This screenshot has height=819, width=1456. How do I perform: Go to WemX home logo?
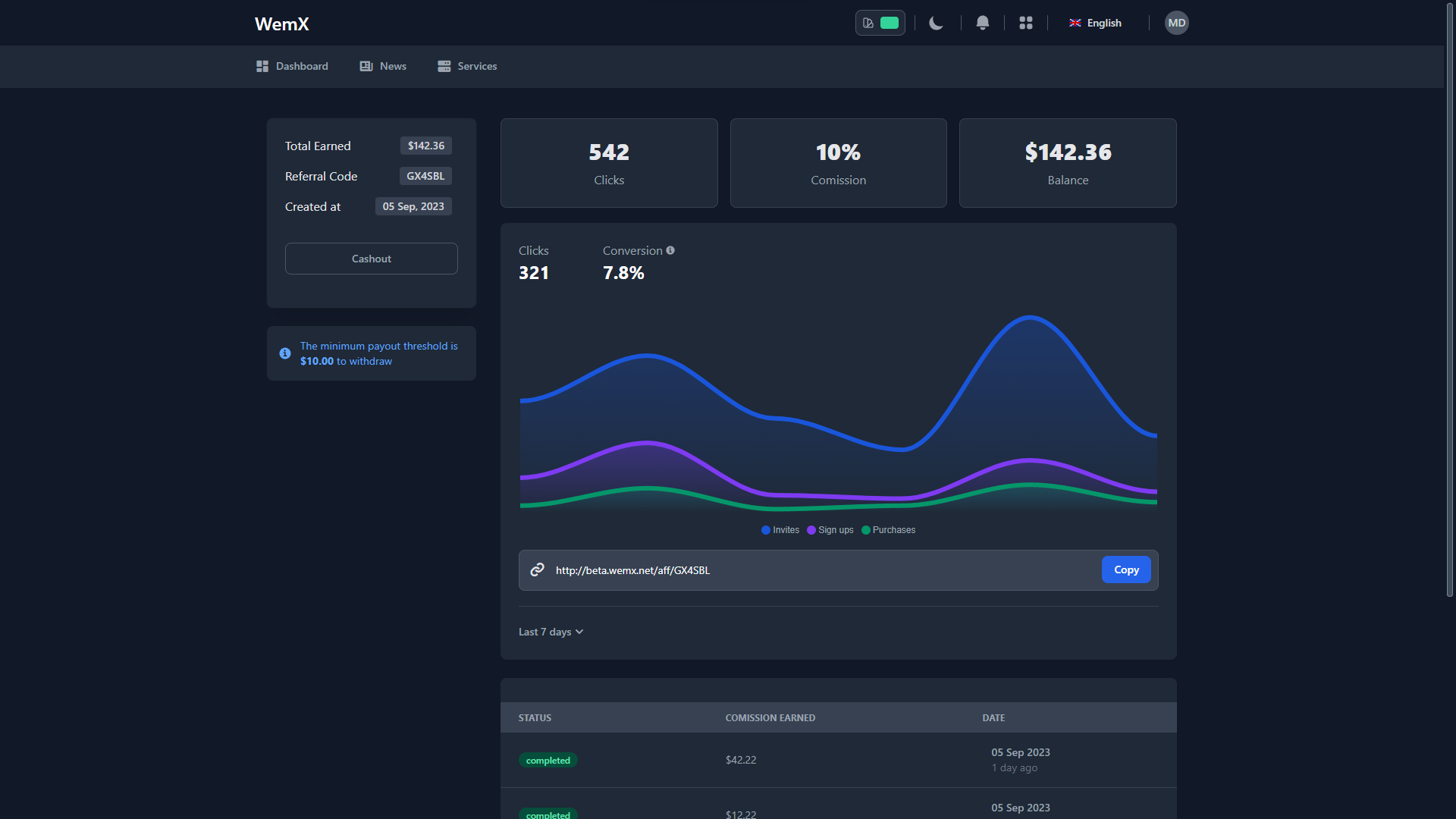(281, 24)
